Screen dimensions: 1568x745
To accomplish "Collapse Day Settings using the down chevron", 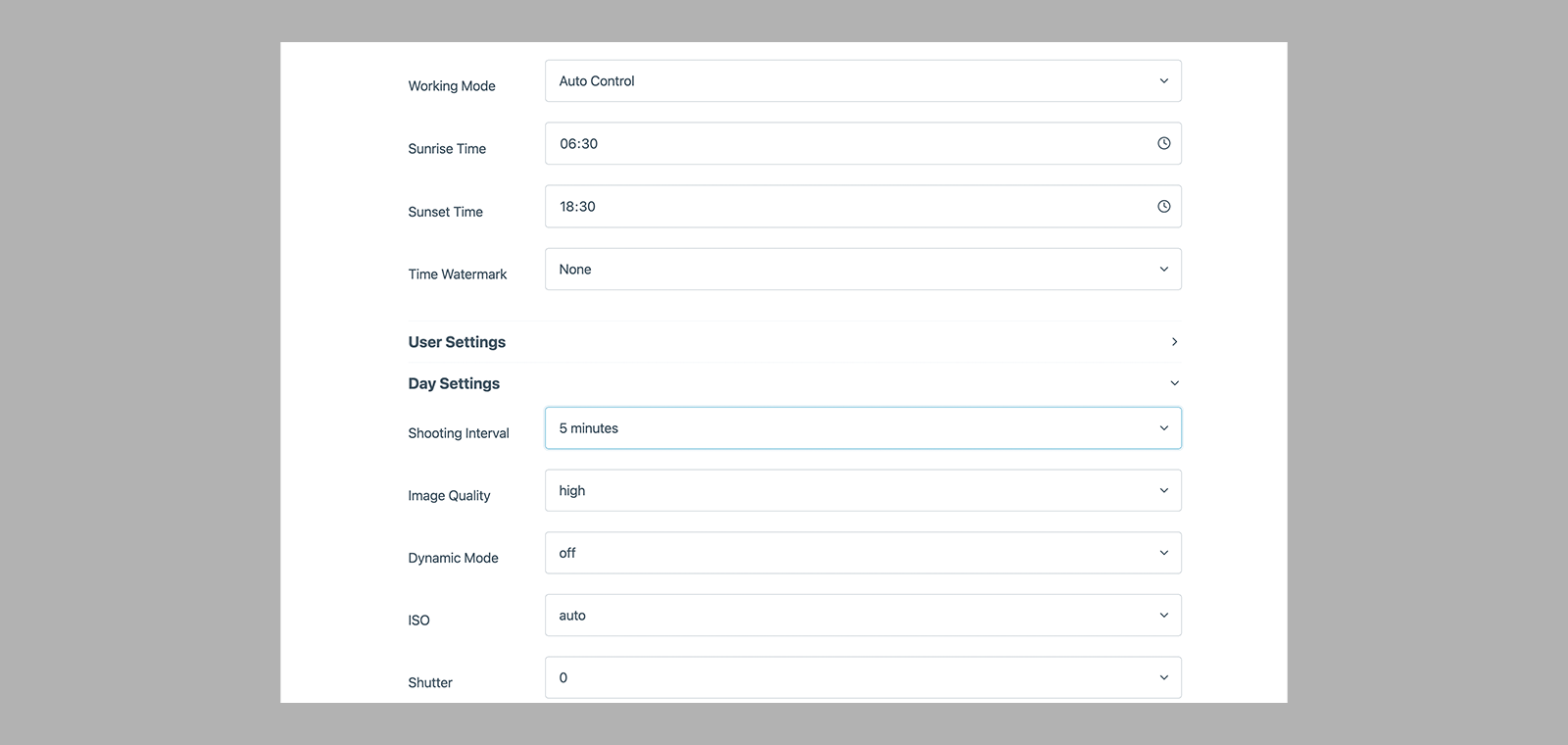I will [x=1174, y=383].
